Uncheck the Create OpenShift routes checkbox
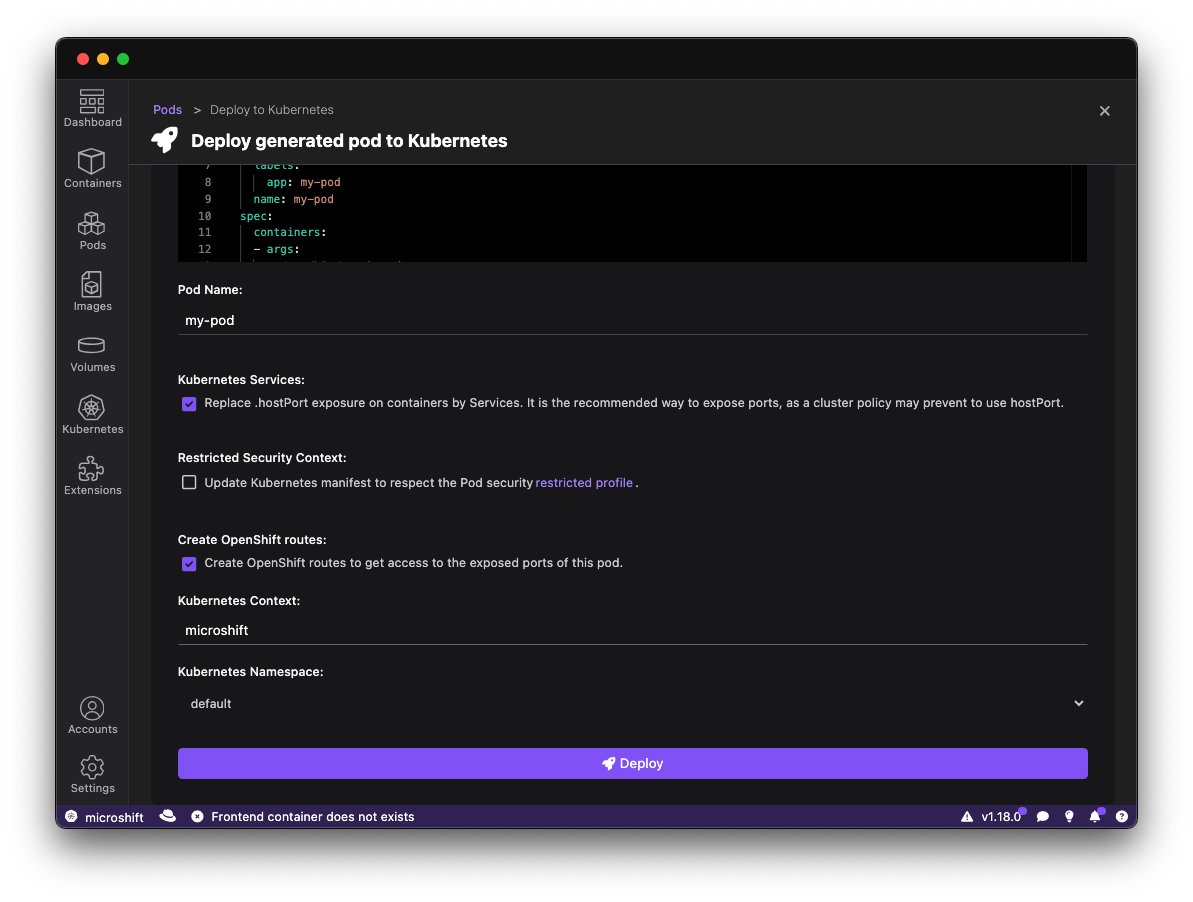This screenshot has height=902, width=1193. pyautogui.click(x=189, y=564)
